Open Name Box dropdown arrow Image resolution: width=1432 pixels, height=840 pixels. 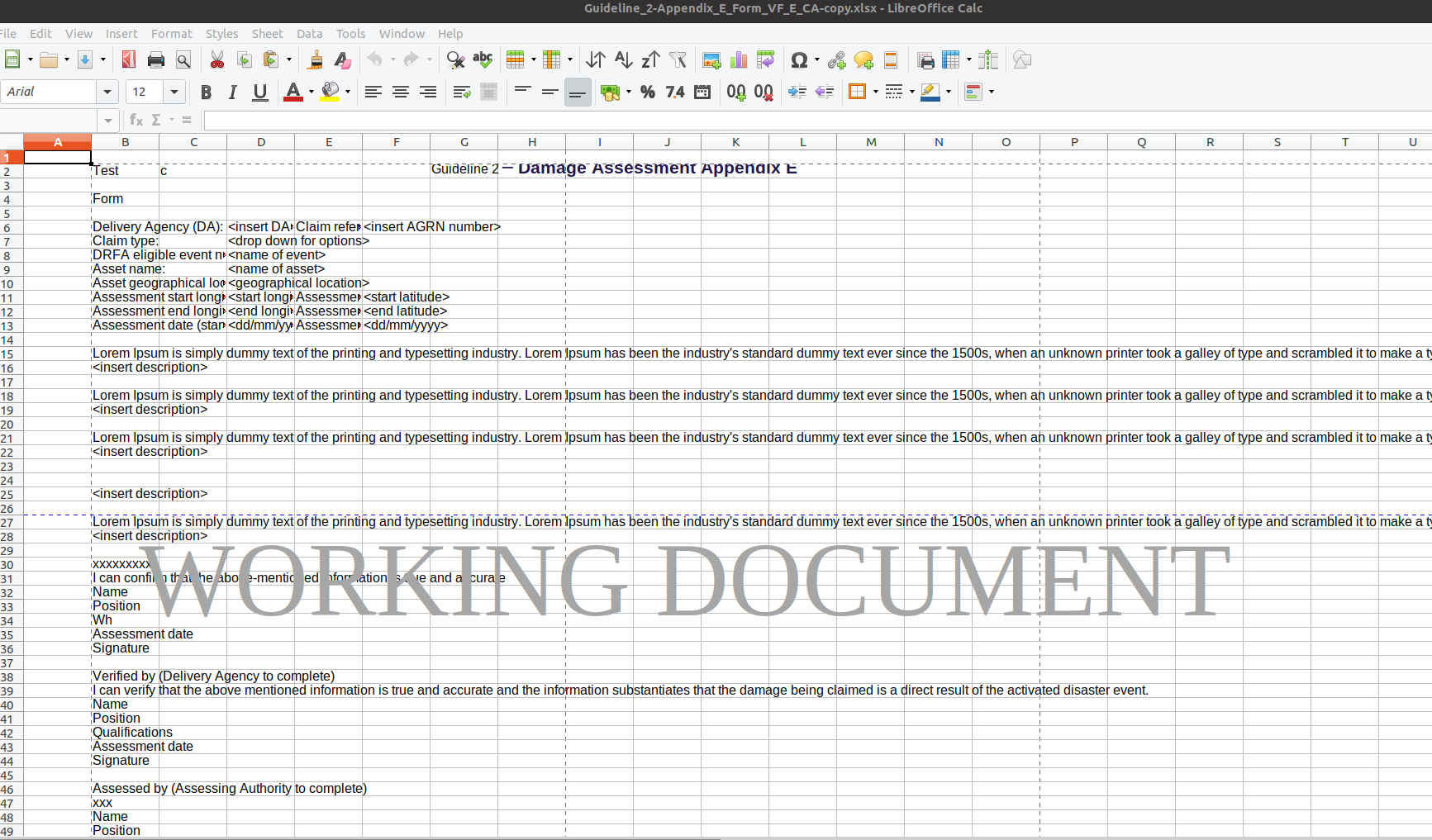tap(107, 121)
